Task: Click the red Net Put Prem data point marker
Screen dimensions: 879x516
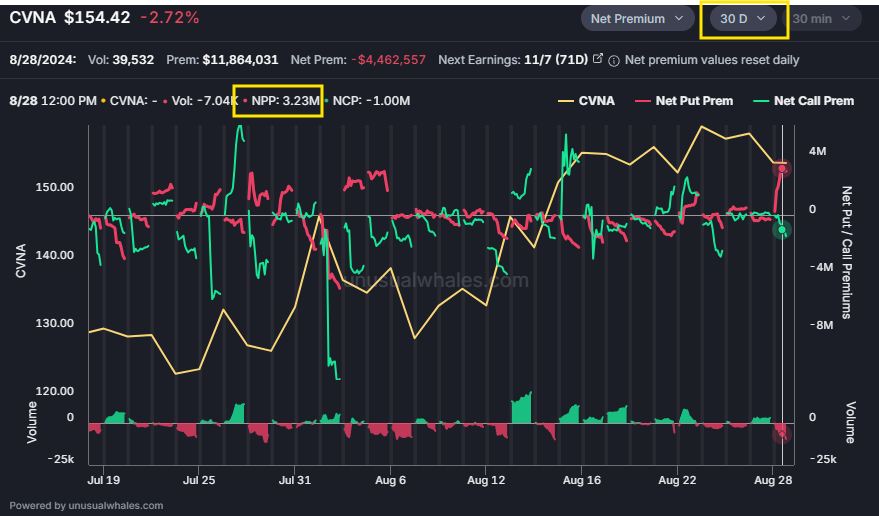Action: tap(781, 169)
